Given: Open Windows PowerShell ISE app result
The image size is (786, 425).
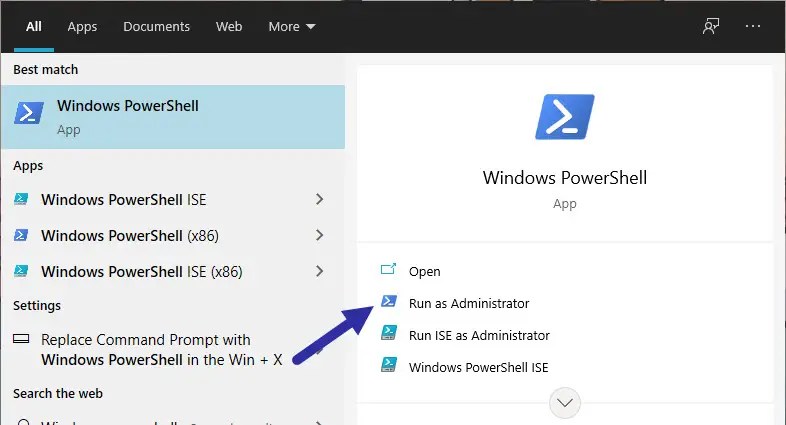Looking at the screenshot, I should 173,199.
